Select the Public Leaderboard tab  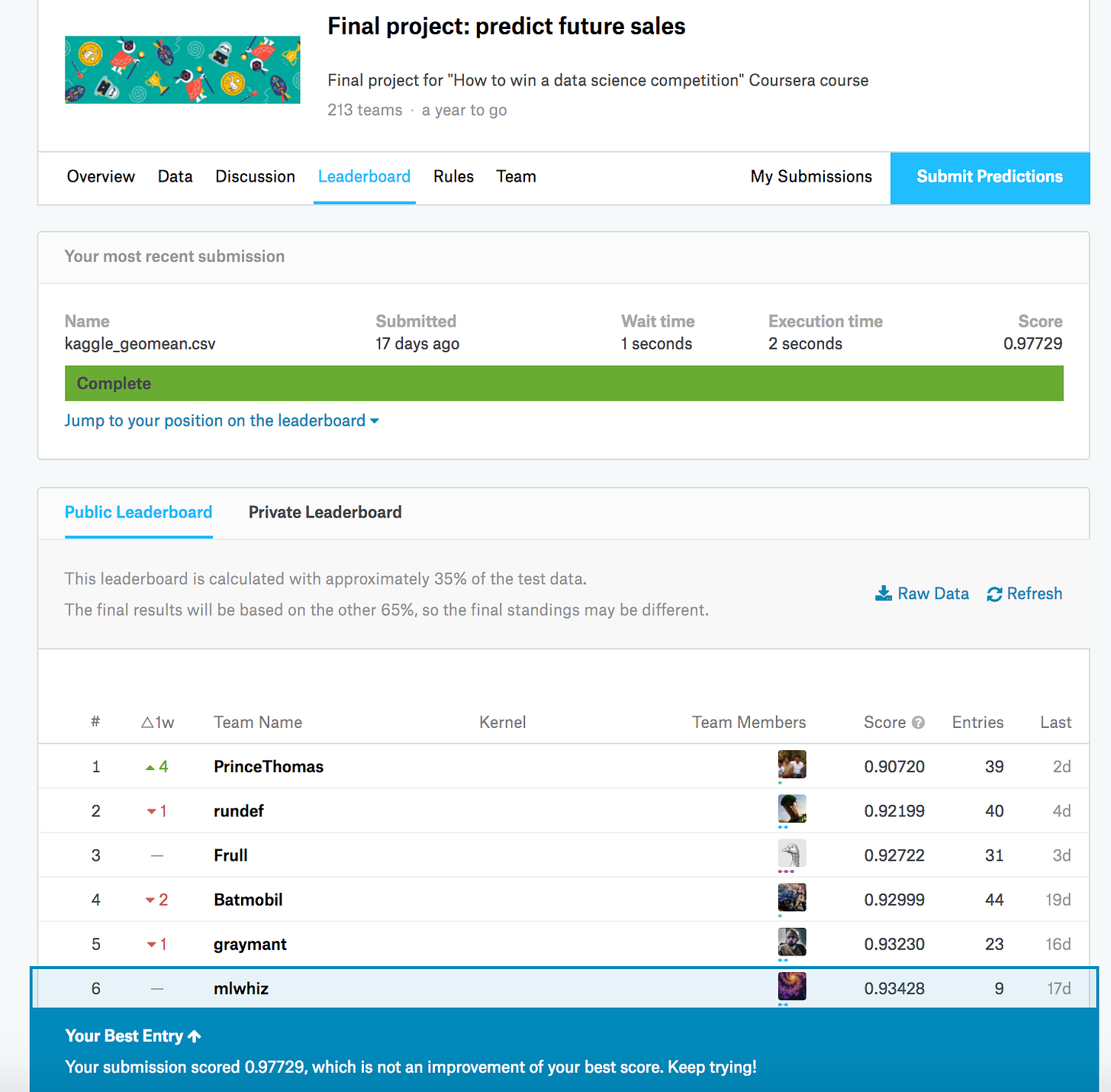(139, 513)
